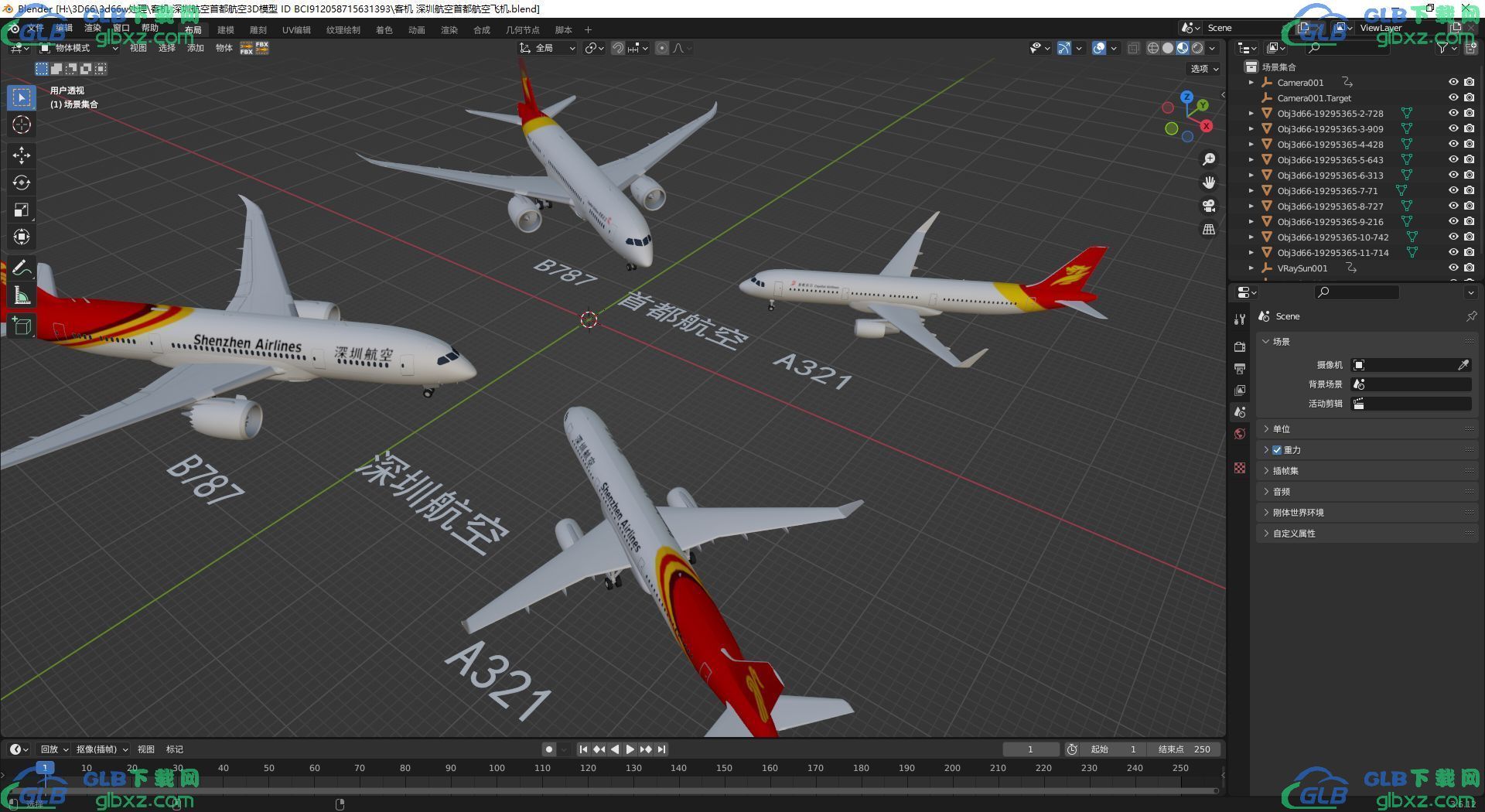Open the View Layer properties tab
Screen dimensions: 1485x812
point(1240,391)
